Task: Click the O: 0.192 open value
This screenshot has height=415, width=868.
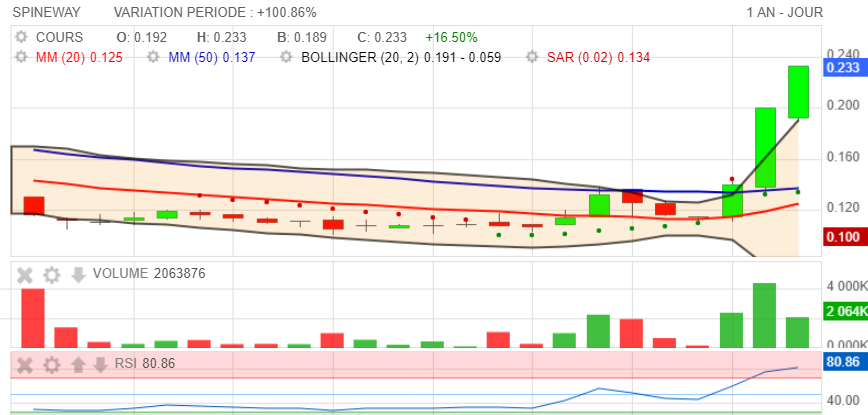Action: (x=142, y=38)
